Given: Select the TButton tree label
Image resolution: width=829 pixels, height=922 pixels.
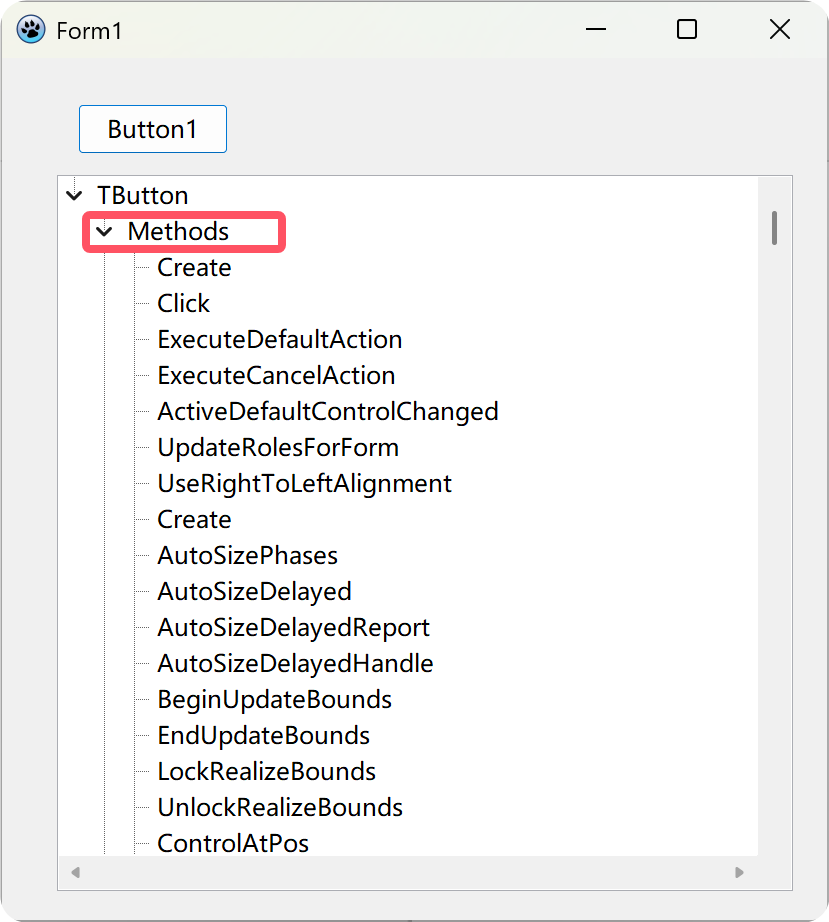Looking at the screenshot, I should 143,195.
